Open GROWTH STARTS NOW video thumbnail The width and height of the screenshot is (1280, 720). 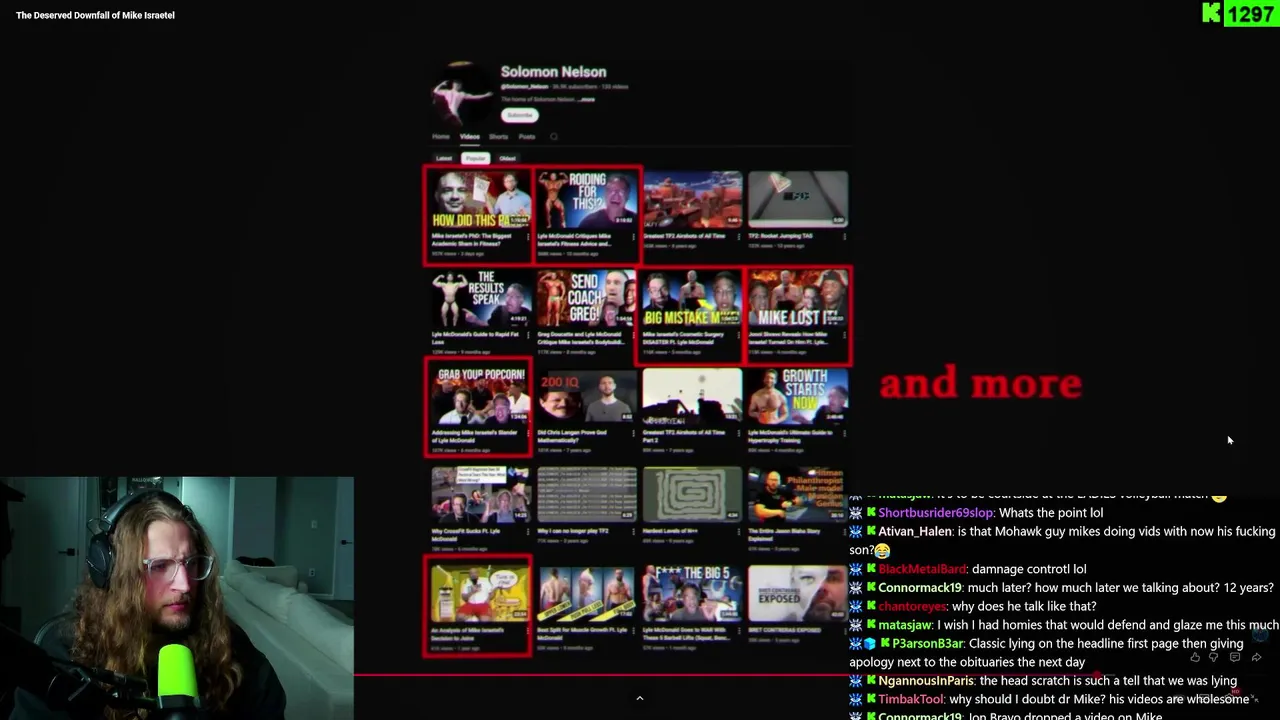click(798, 396)
